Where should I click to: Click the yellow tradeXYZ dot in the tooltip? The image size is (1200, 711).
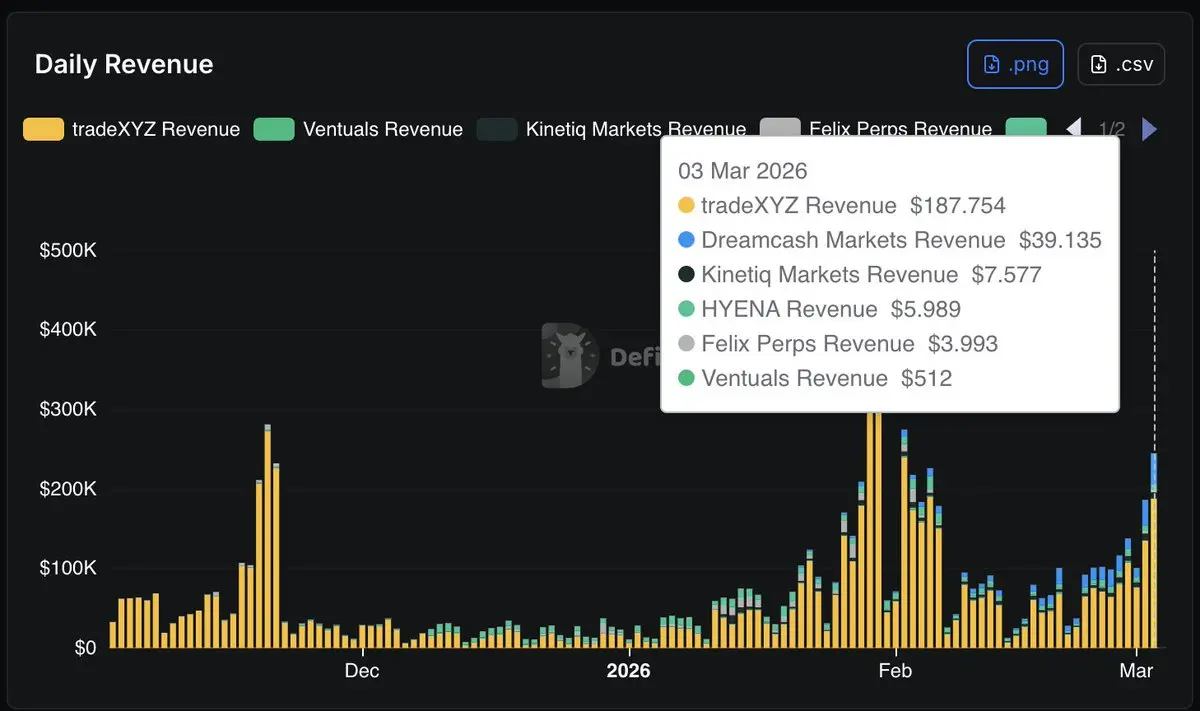[686, 206]
